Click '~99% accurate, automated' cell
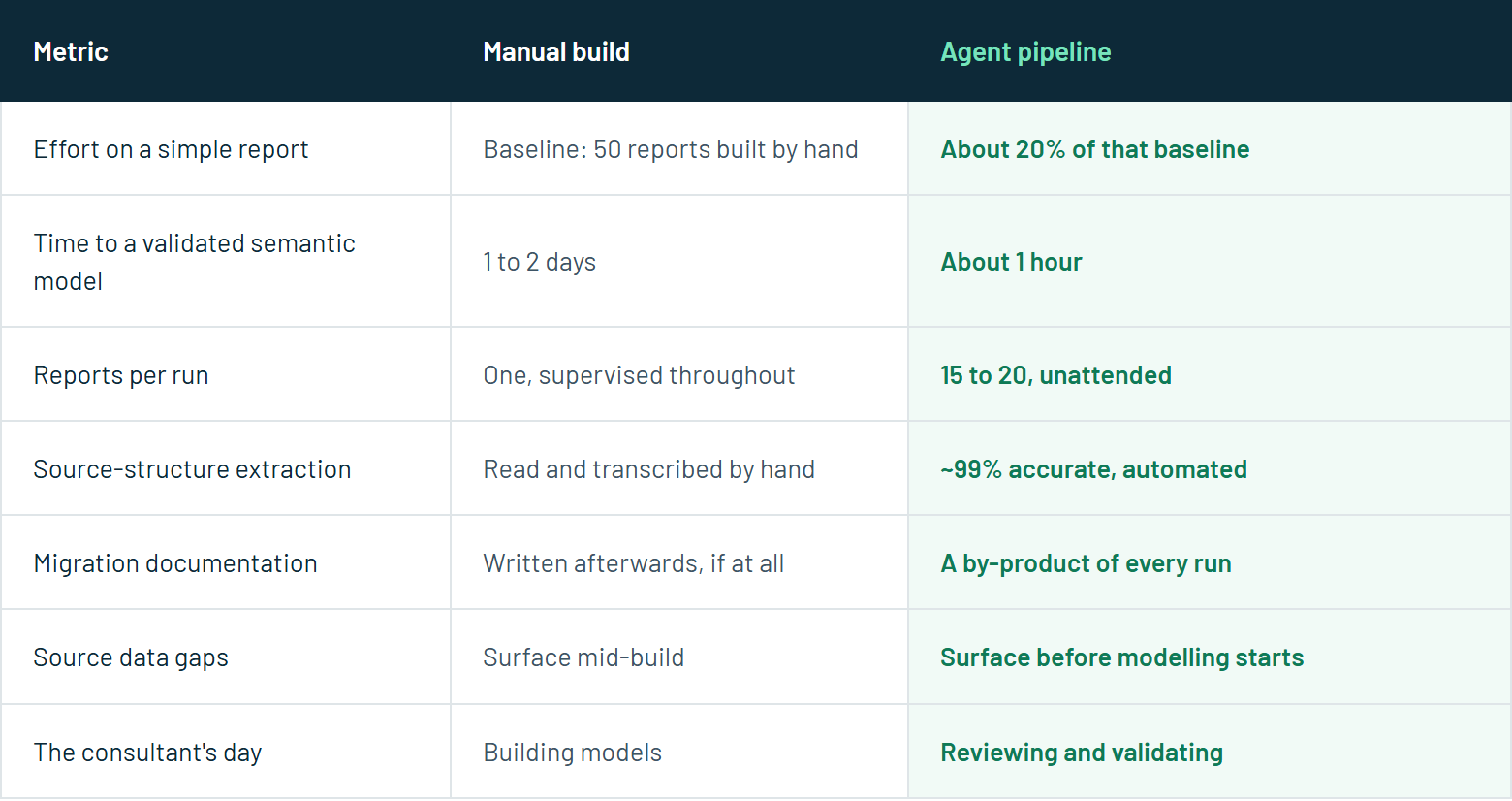 [x=1210, y=469]
